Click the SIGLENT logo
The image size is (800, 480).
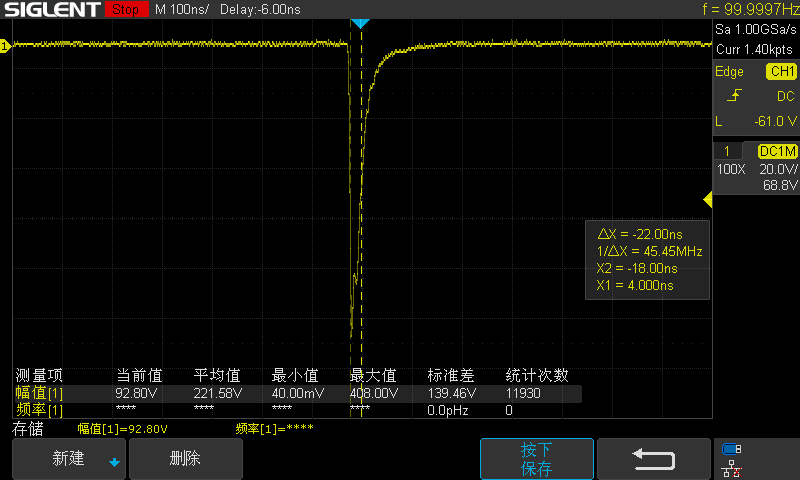52,9
